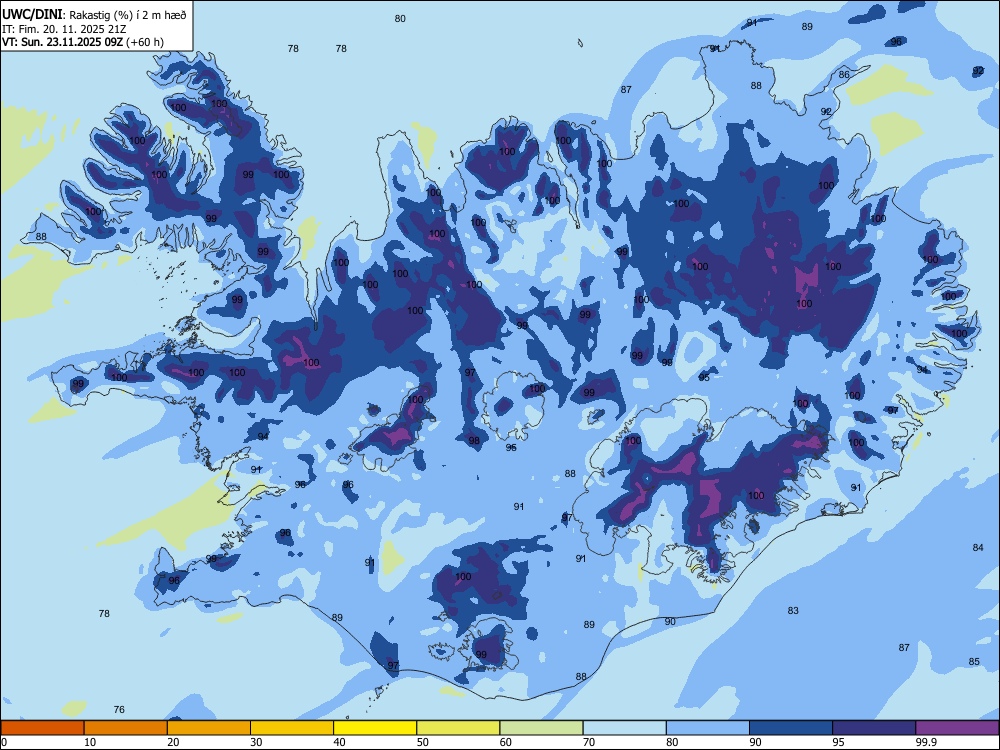Screen dimensions: 1000x750
Task: Click the '10' legend tick label
Action: [x=90, y=742]
